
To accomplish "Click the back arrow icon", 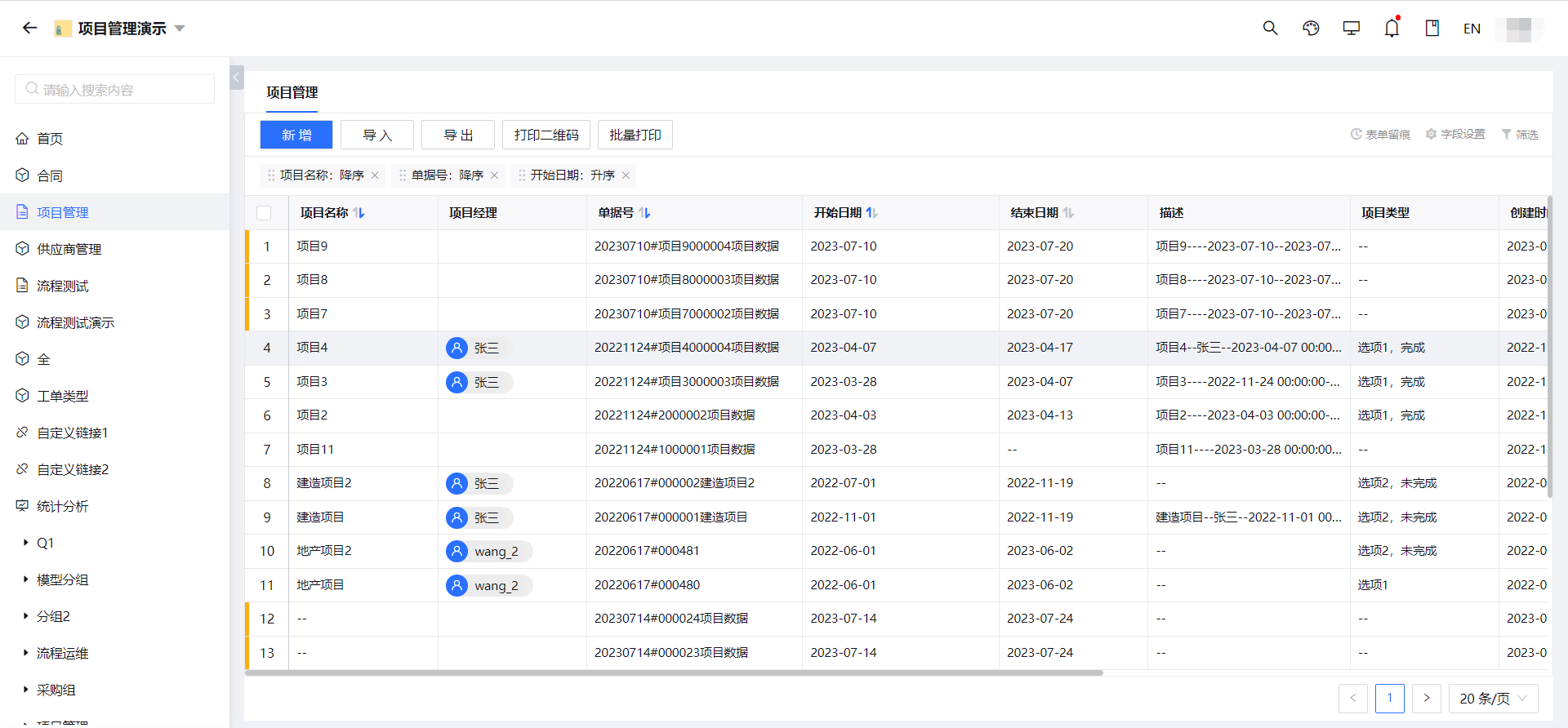I will (x=30, y=28).
